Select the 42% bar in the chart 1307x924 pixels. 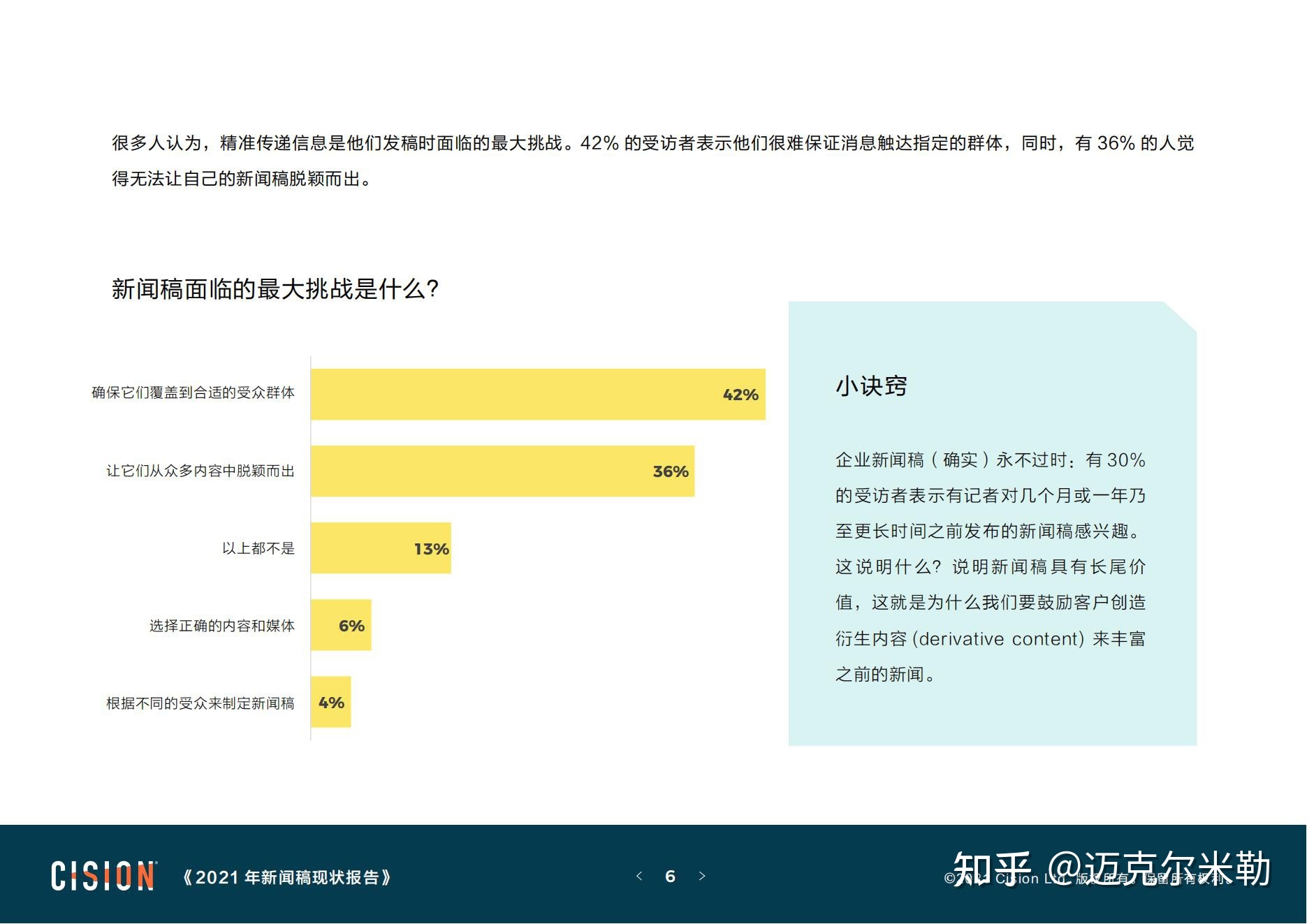tap(538, 395)
